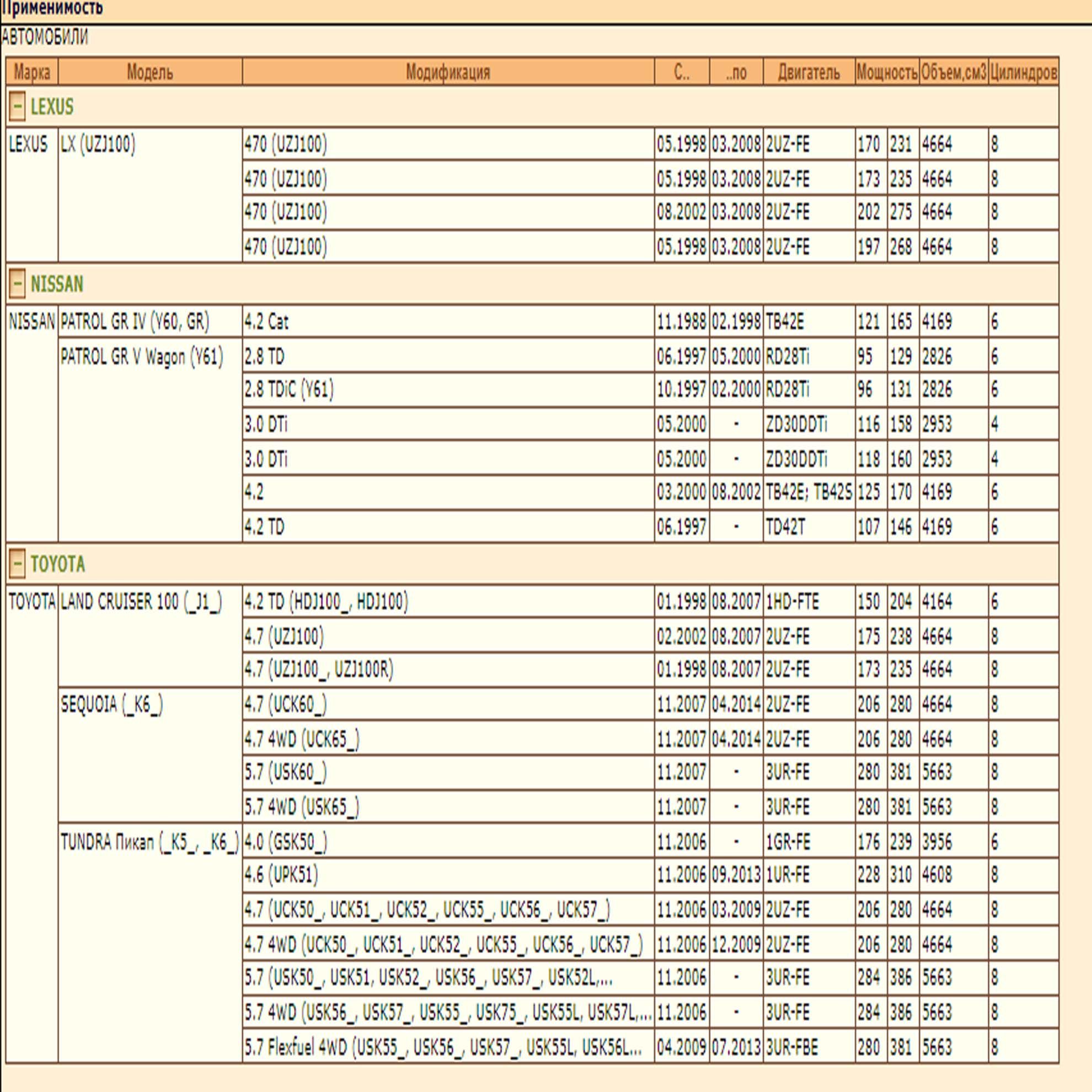The height and width of the screenshot is (1092, 1092).
Task: Click the Цилиндров column header
Action: pos(1024,72)
